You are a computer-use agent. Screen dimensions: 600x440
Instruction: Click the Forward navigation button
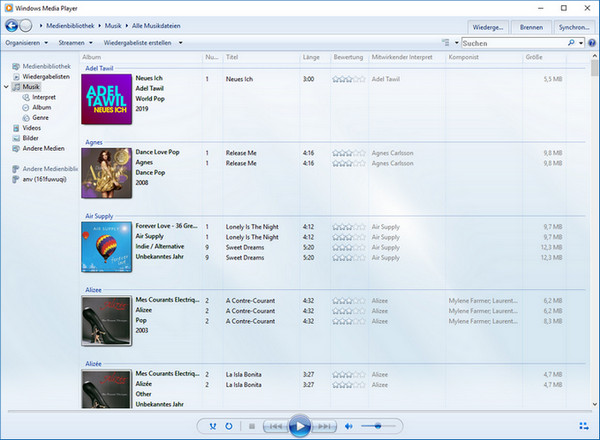(x=26, y=26)
